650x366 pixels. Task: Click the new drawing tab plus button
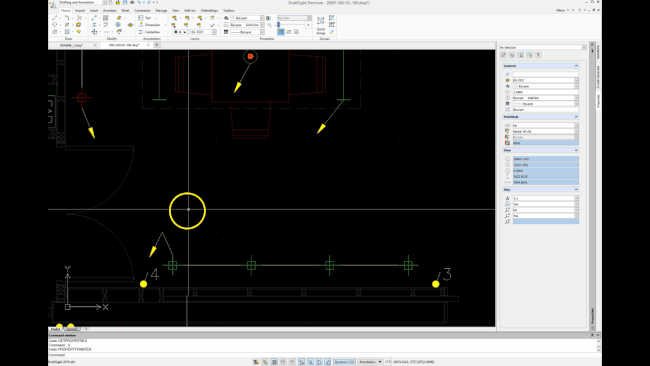[157, 45]
